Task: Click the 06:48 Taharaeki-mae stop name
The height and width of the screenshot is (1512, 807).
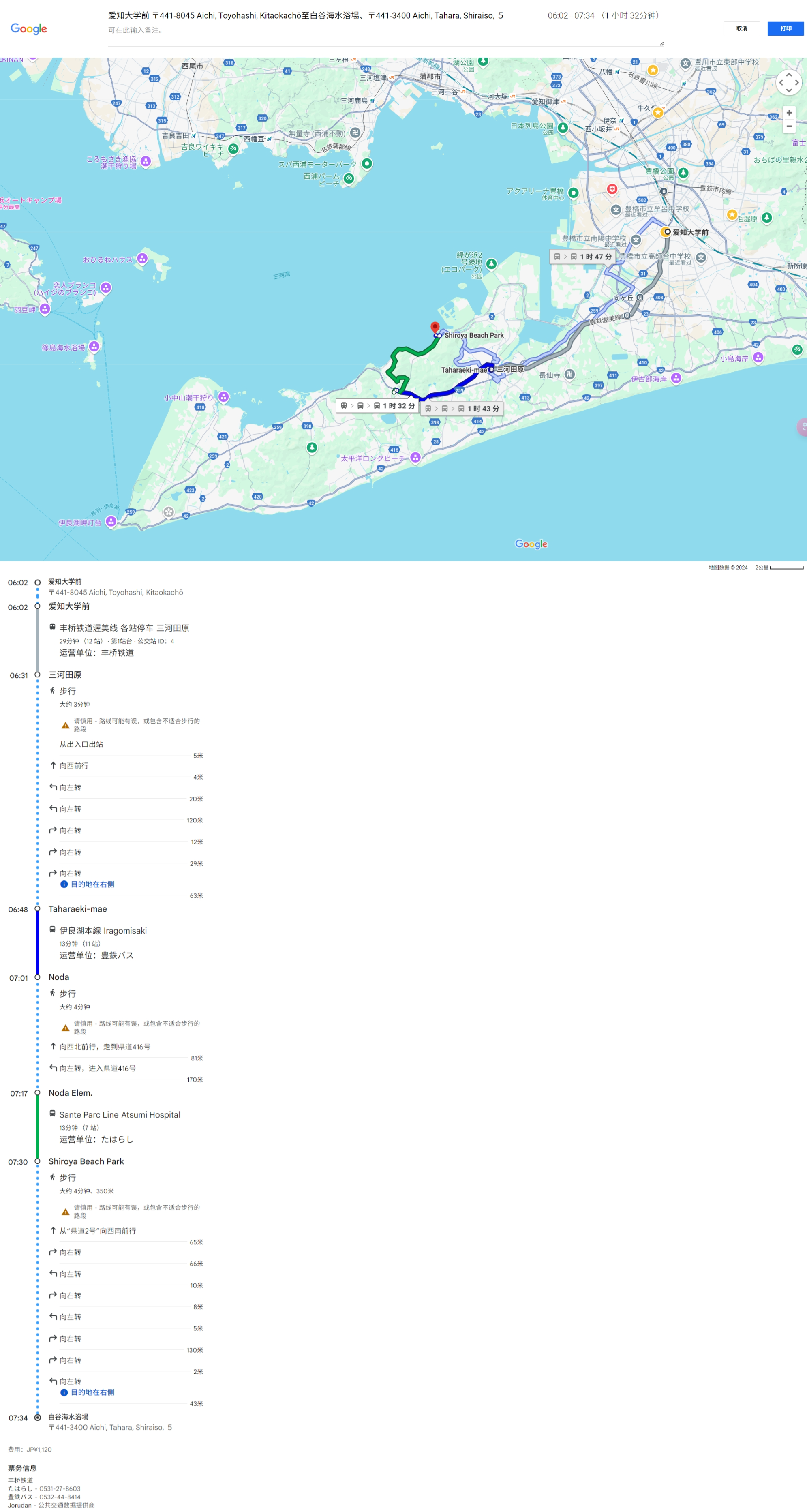Action: pyautogui.click(x=77, y=908)
